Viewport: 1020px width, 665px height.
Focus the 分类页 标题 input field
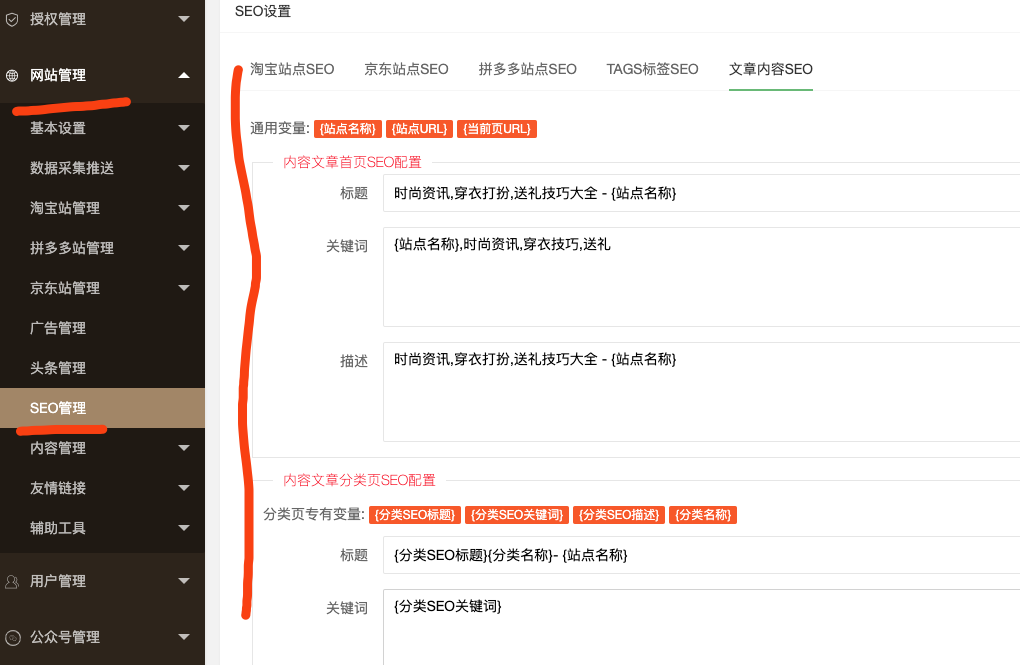pos(701,555)
